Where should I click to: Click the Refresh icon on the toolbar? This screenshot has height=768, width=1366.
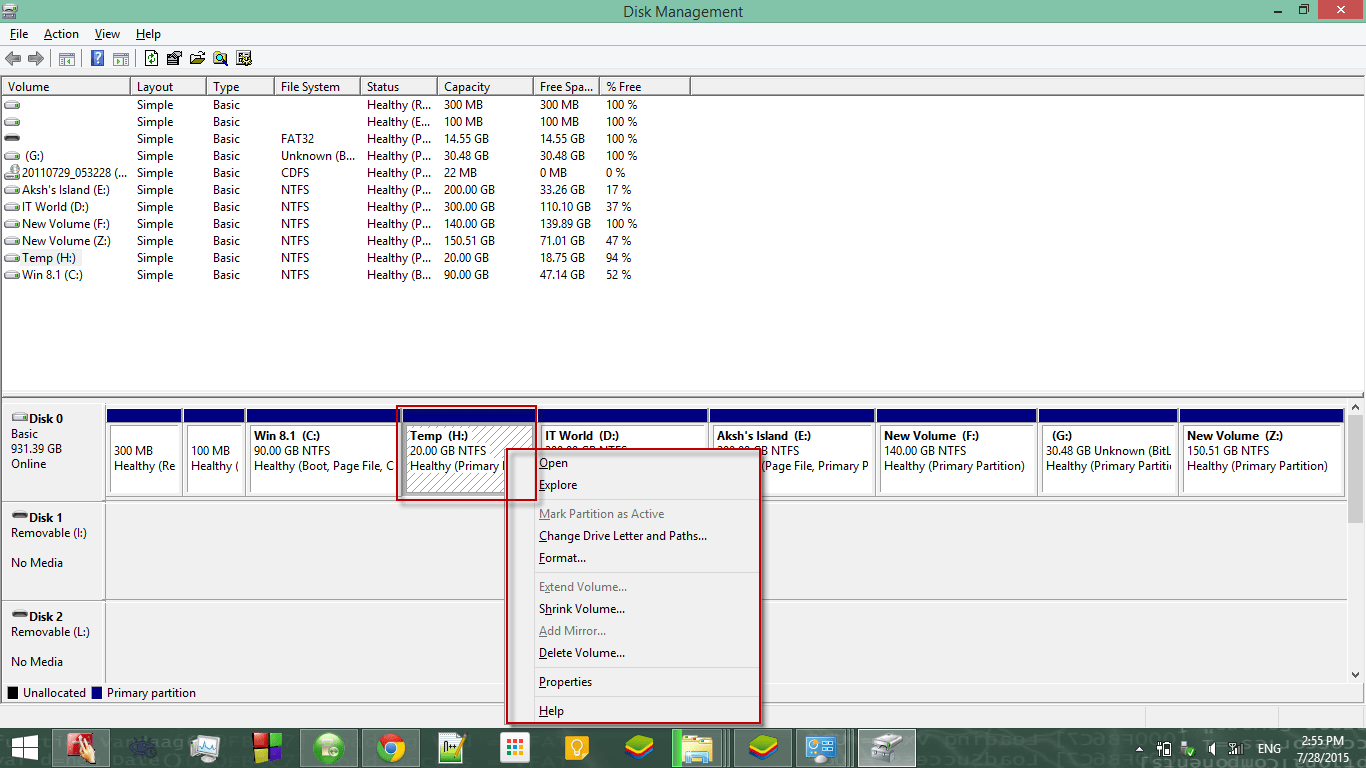pos(151,57)
